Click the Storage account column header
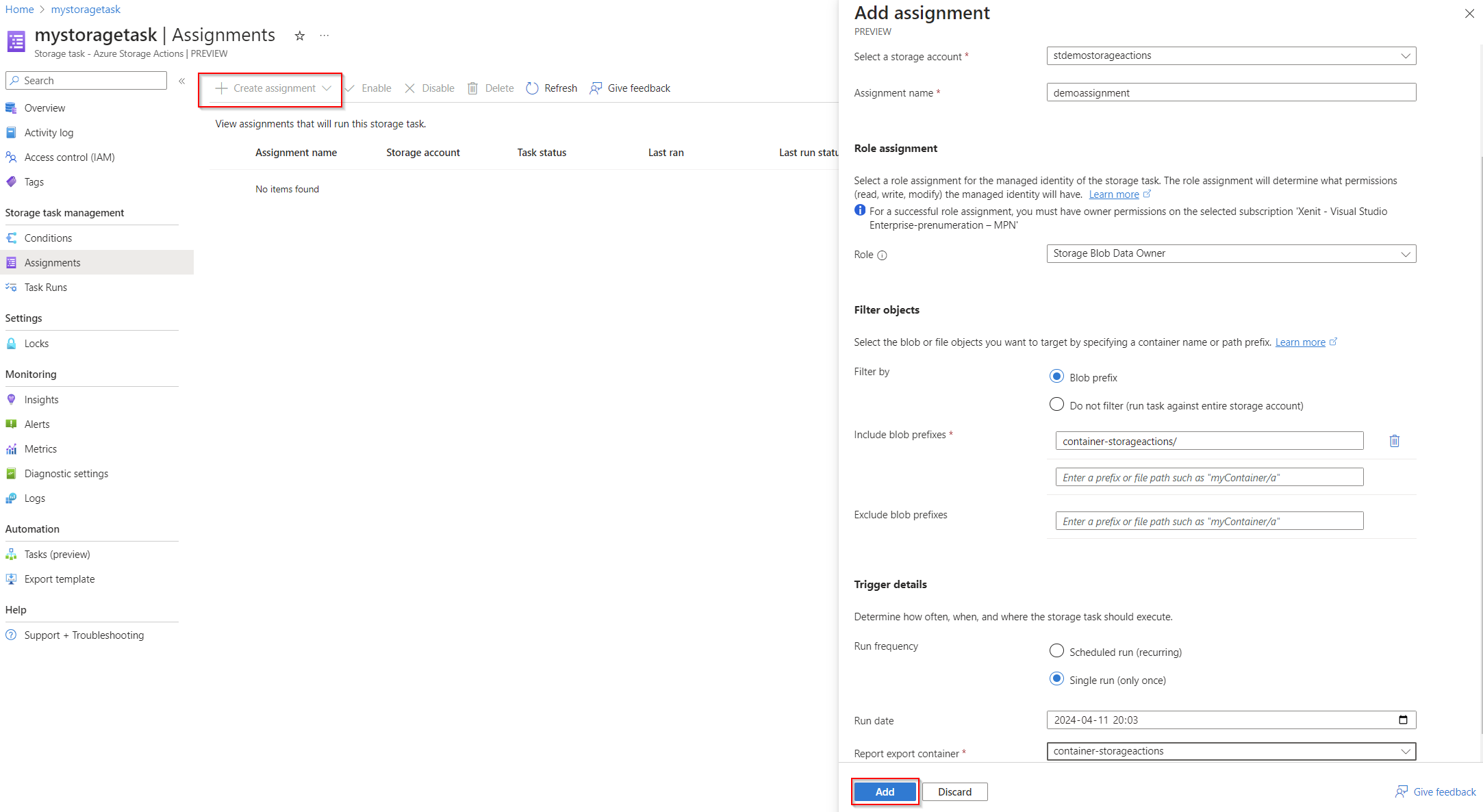1483x812 pixels. pyautogui.click(x=422, y=153)
